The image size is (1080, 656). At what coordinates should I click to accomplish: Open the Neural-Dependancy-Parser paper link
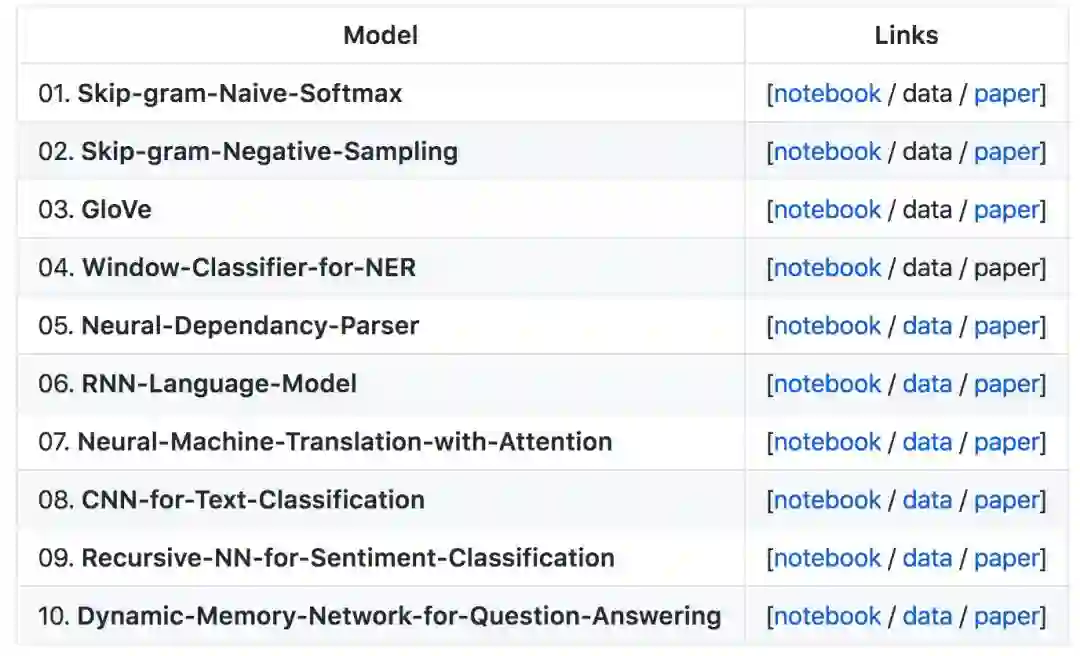click(x=1007, y=326)
